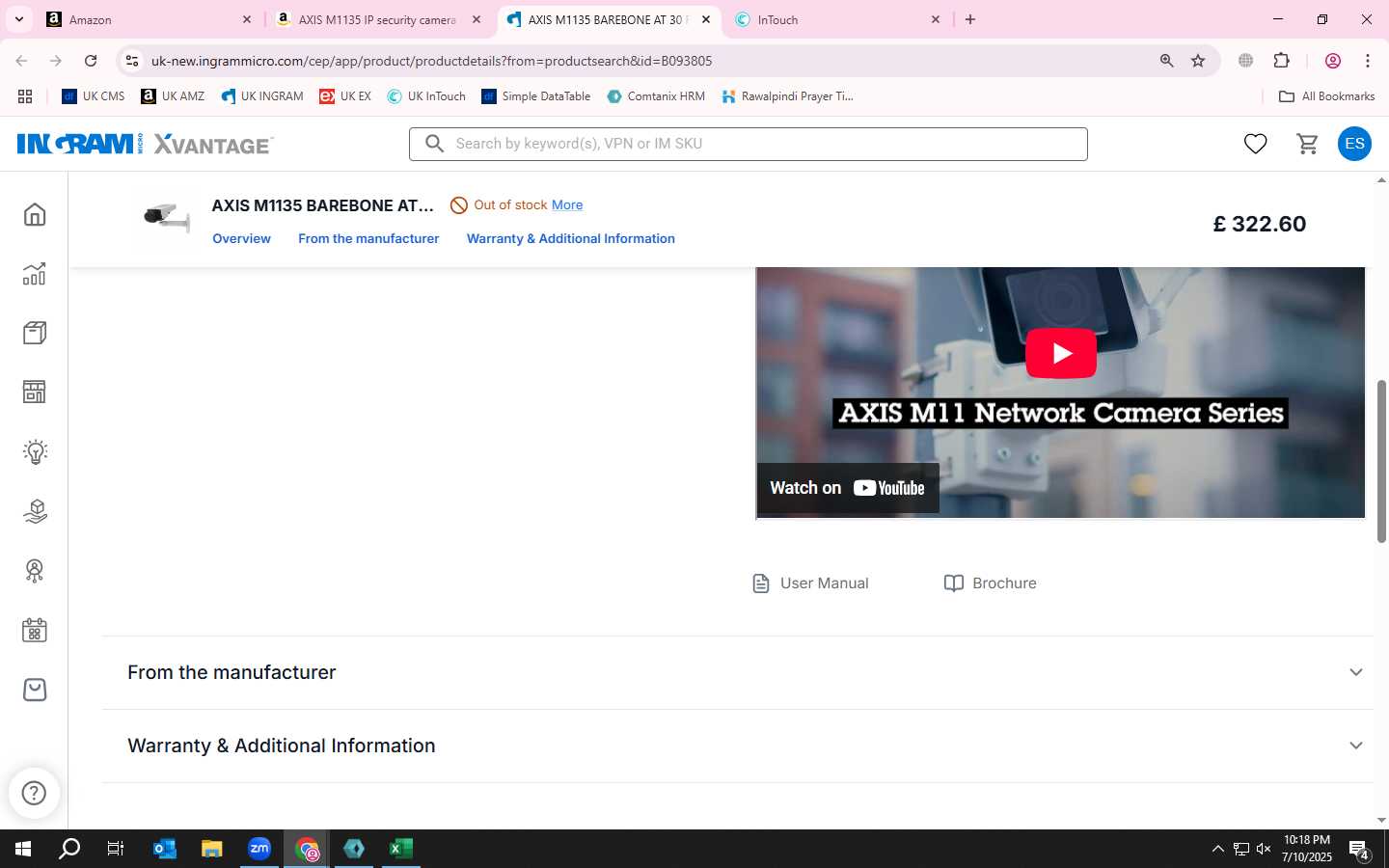The height and width of the screenshot is (868, 1389).
Task: Open a new browser tab
Action: 970,19
